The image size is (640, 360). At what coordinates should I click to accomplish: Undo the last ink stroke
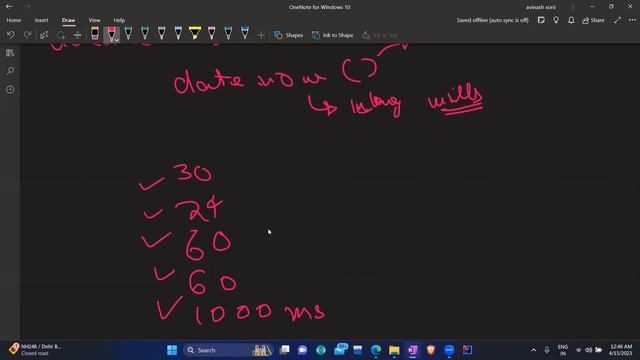click(11, 35)
